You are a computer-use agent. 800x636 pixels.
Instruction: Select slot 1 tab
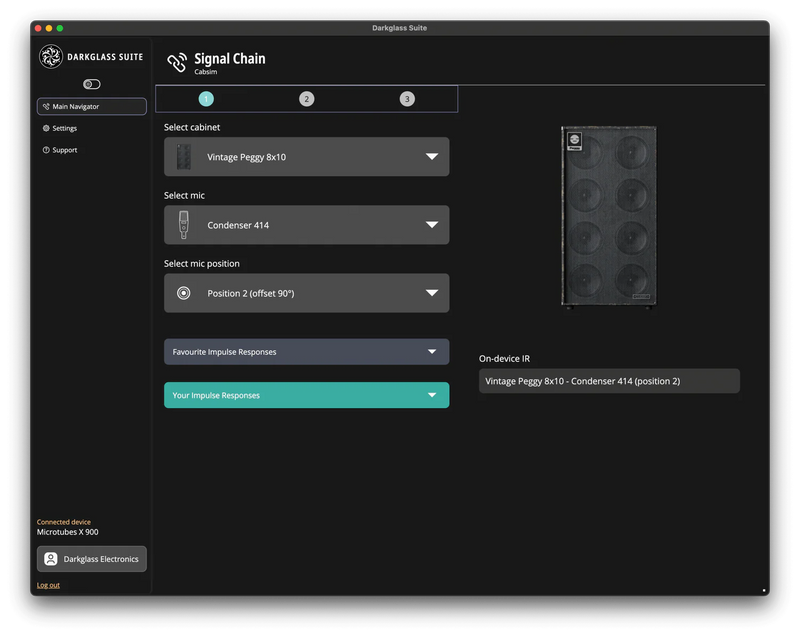pyautogui.click(x=206, y=99)
